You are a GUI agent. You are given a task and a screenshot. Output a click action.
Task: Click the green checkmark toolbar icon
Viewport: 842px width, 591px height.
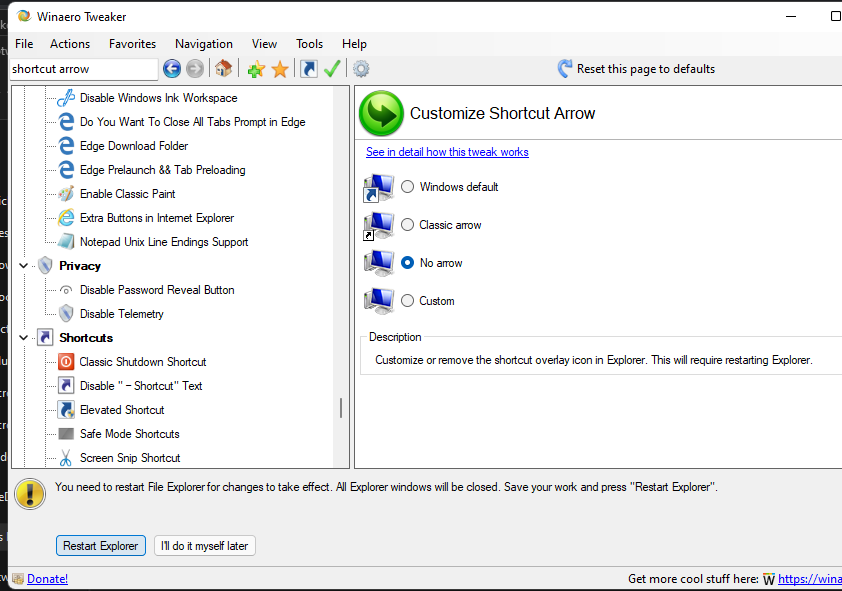tap(333, 69)
